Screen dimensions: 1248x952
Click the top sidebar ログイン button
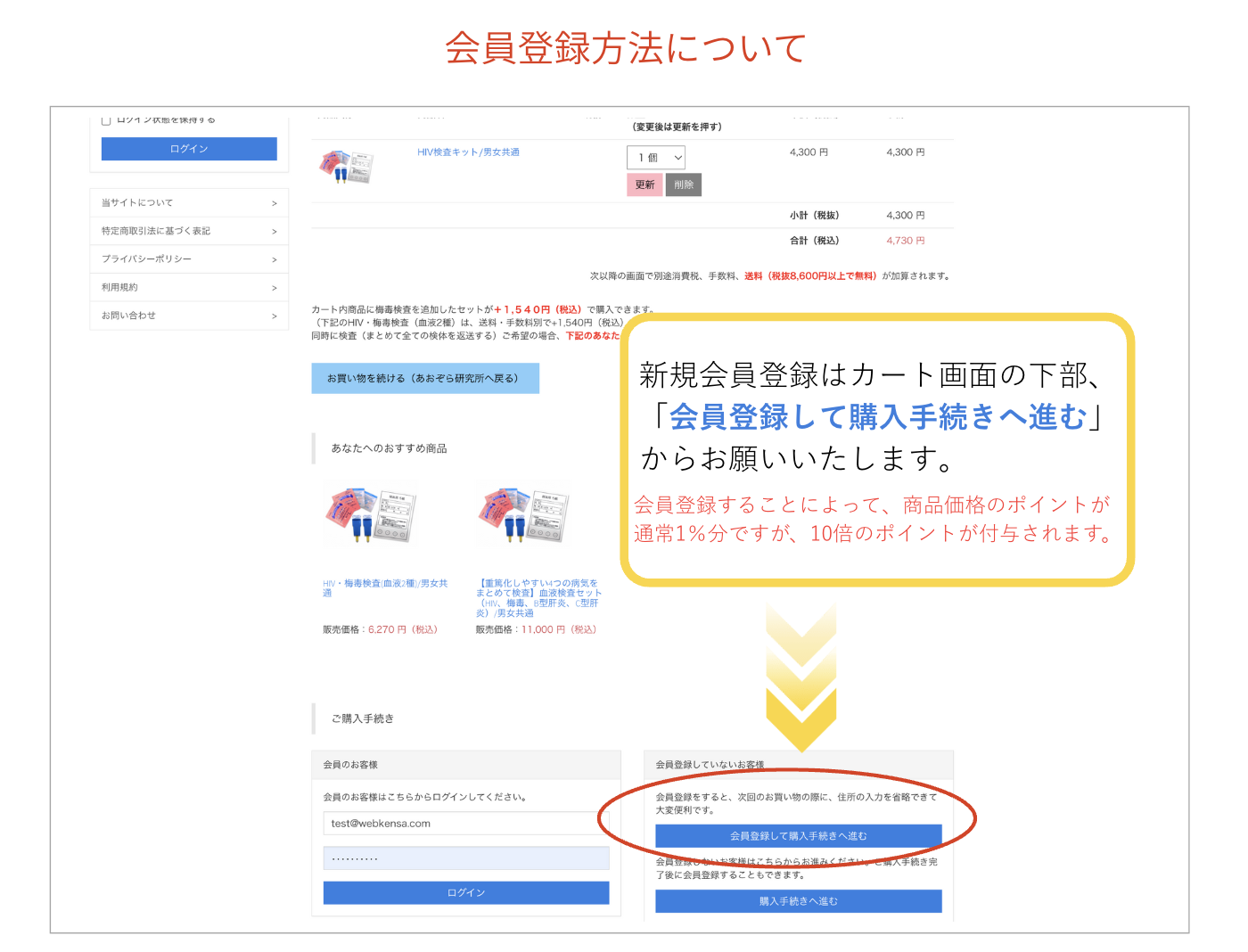(189, 149)
